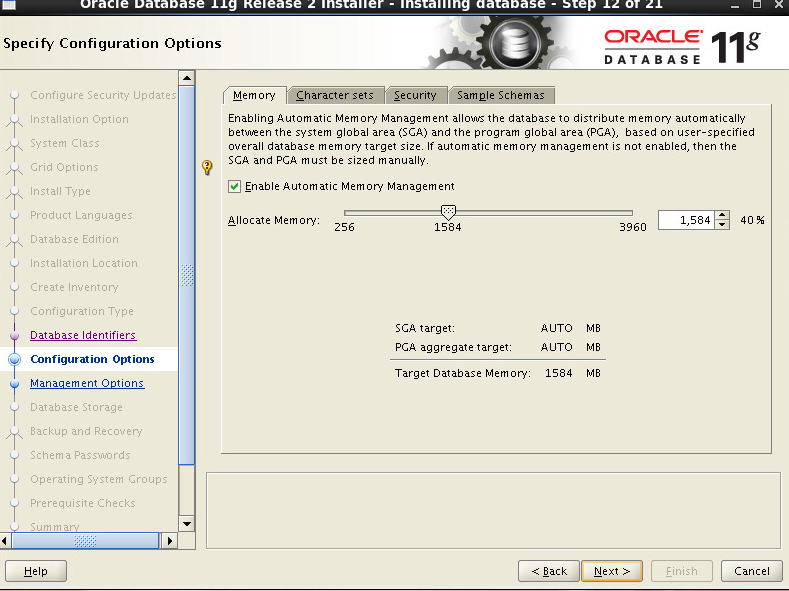The height and width of the screenshot is (591, 789).
Task: Click the disabled Prerequisite Checks step
Action: 83,503
